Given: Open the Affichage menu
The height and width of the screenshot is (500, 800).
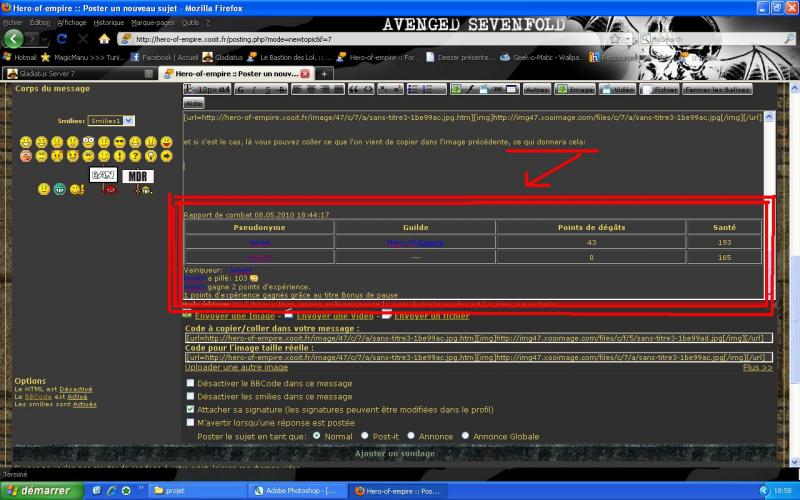Looking at the screenshot, I should point(72,22).
